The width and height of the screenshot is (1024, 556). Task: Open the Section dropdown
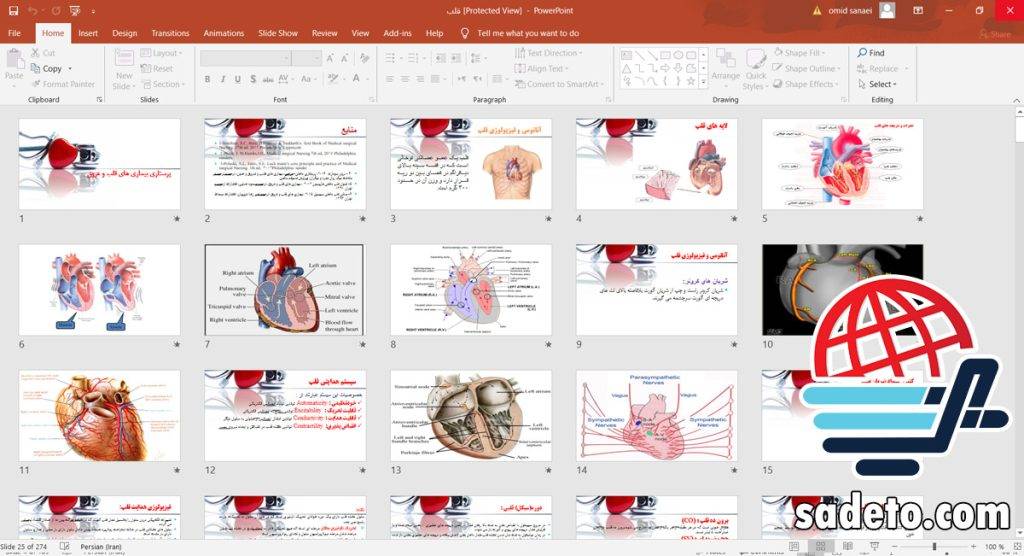point(163,84)
